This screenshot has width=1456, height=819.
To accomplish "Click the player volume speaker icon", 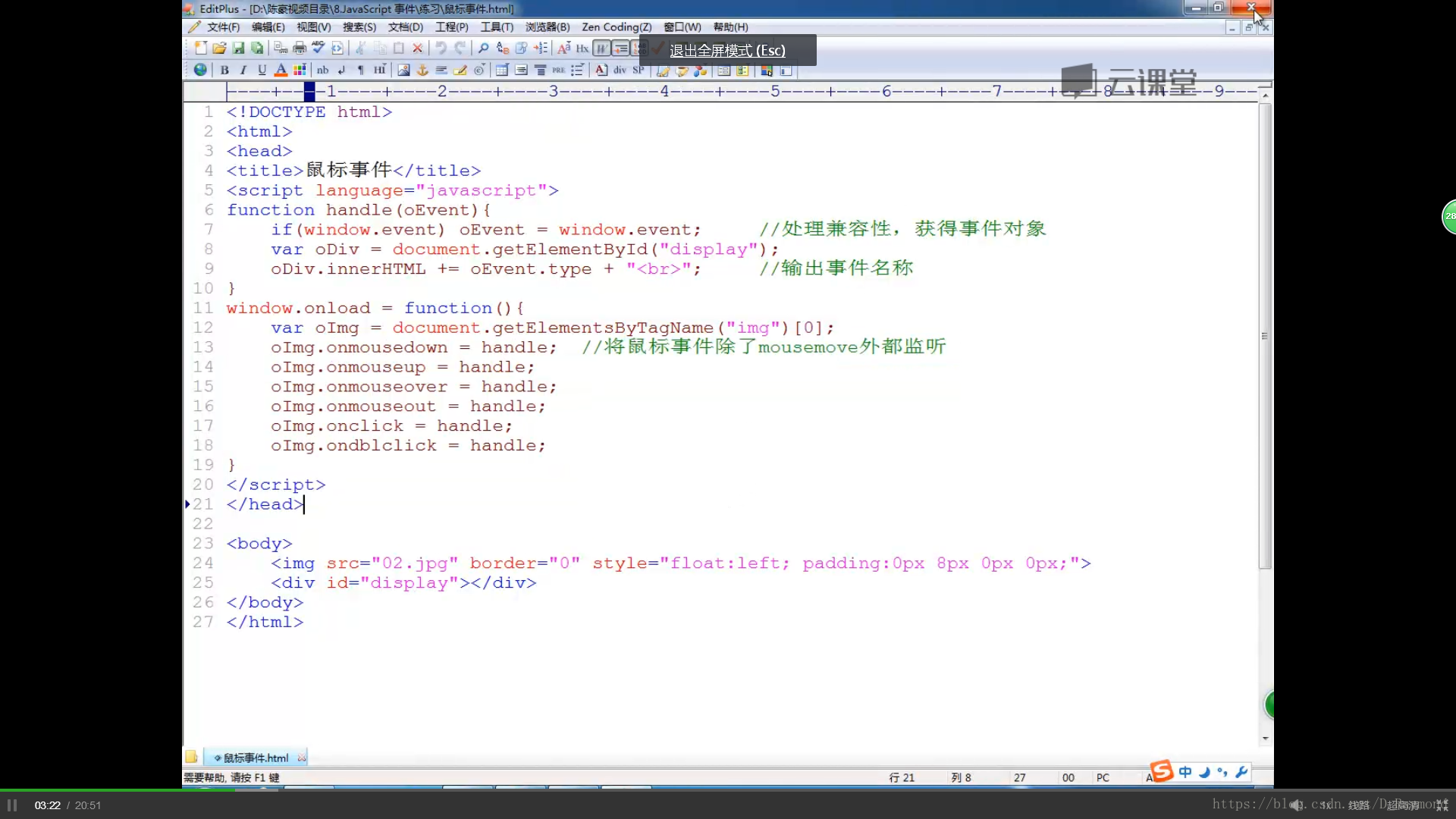I will (1297, 805).
